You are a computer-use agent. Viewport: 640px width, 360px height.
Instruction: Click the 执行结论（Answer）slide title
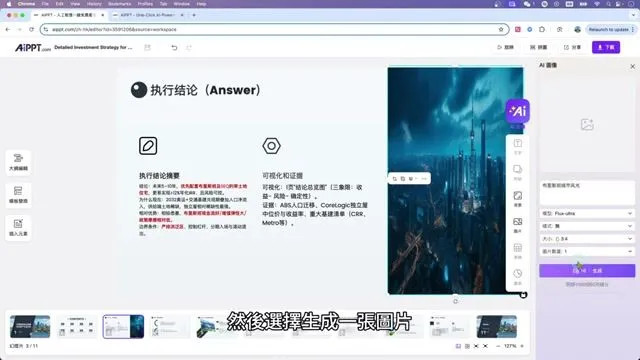(206, 90)
